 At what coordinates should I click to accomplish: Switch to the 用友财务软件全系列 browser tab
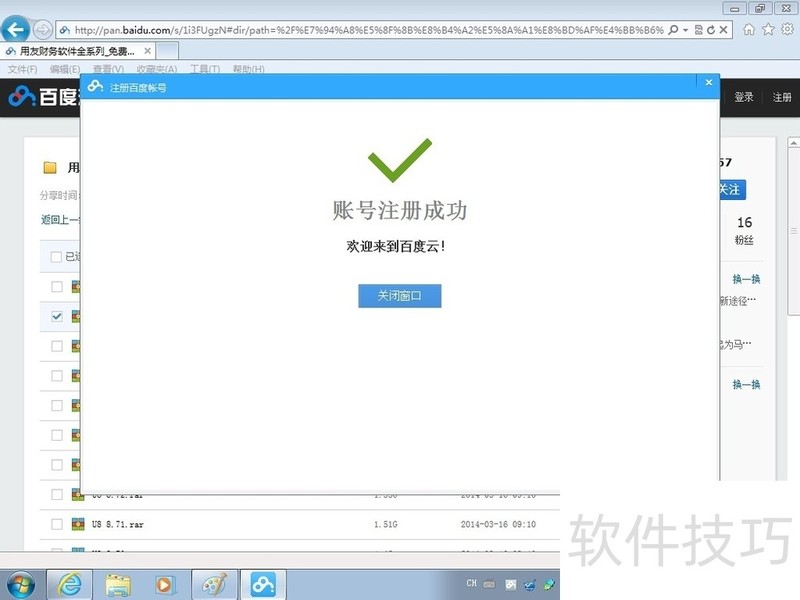(x=75, y=51)
